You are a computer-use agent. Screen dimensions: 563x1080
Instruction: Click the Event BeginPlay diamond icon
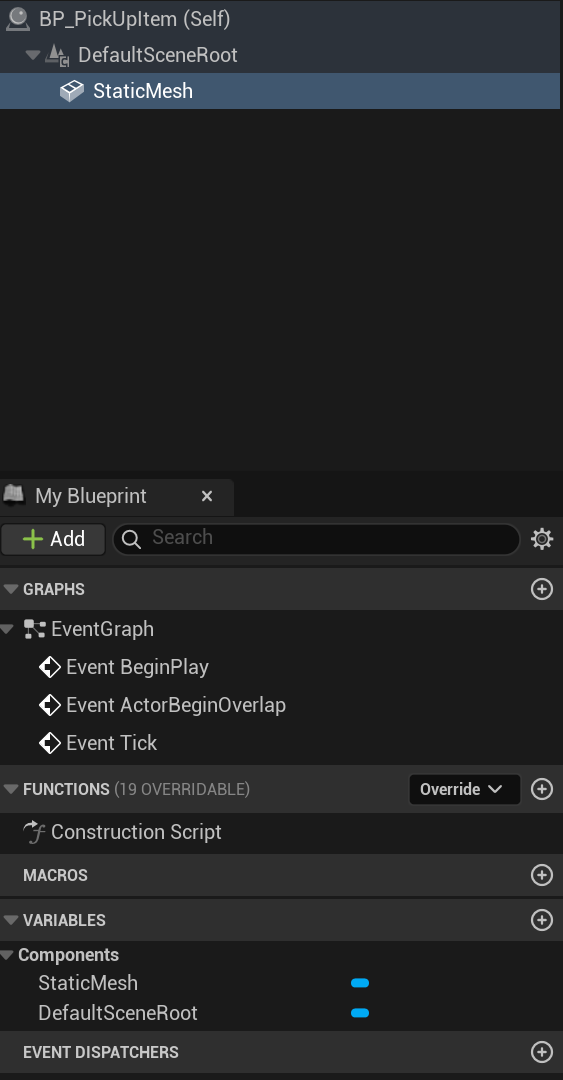tap(50, 667)
